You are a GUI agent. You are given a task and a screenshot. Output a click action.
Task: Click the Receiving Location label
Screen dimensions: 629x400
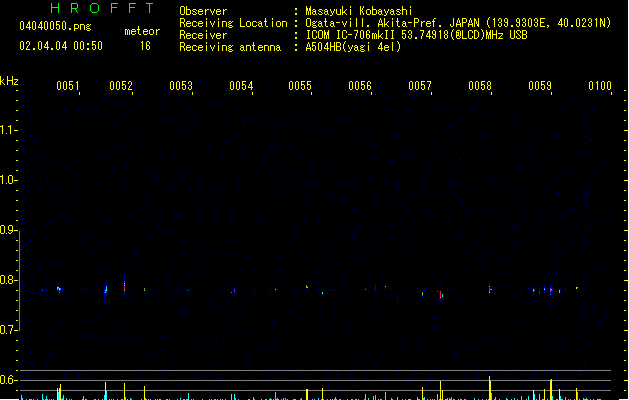tap(233, 23)
